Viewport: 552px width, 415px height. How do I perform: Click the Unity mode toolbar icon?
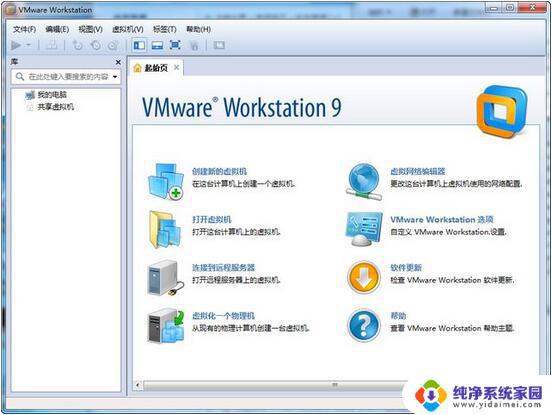[x=194, y=45]
